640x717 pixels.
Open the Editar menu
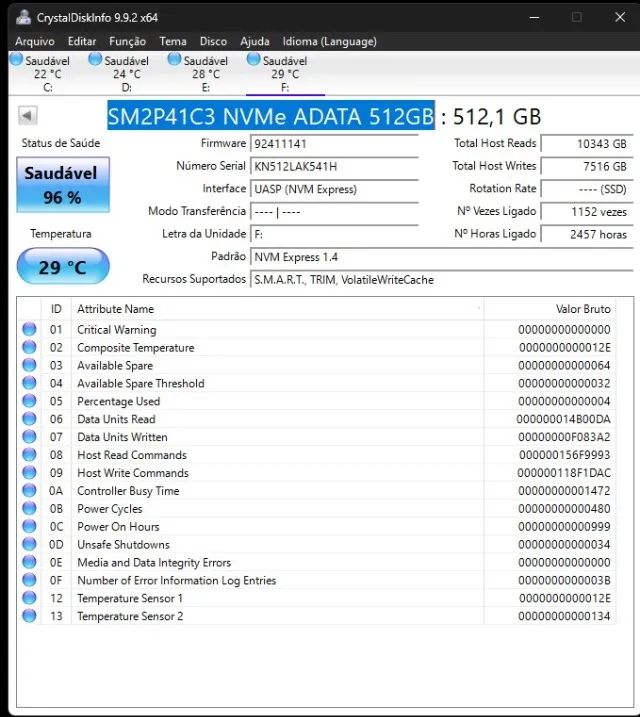pyautogui.click(x=82, y=42)
